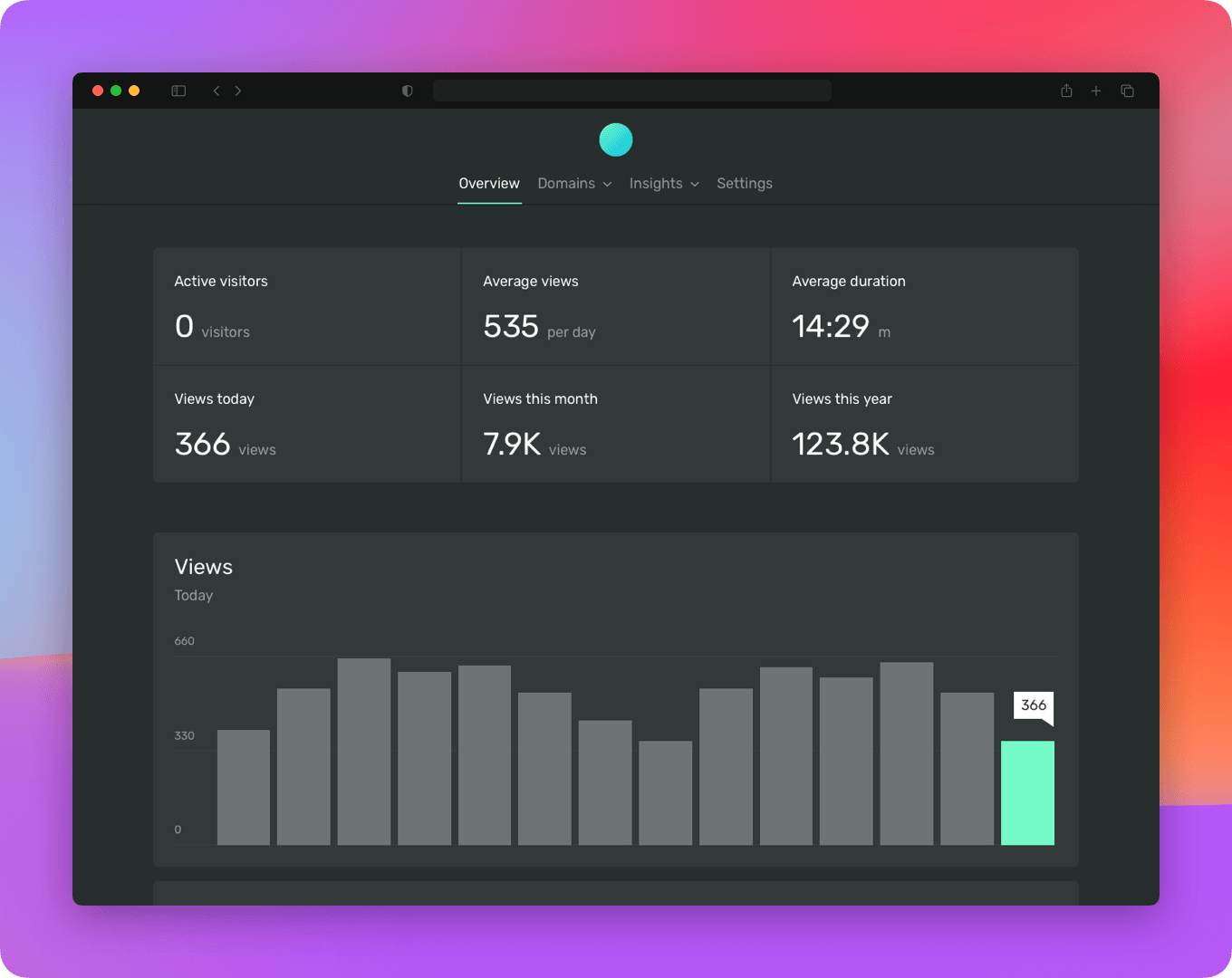1232x978 pixels.
Task: Open the Settings tab
Action: click(745, 183)
